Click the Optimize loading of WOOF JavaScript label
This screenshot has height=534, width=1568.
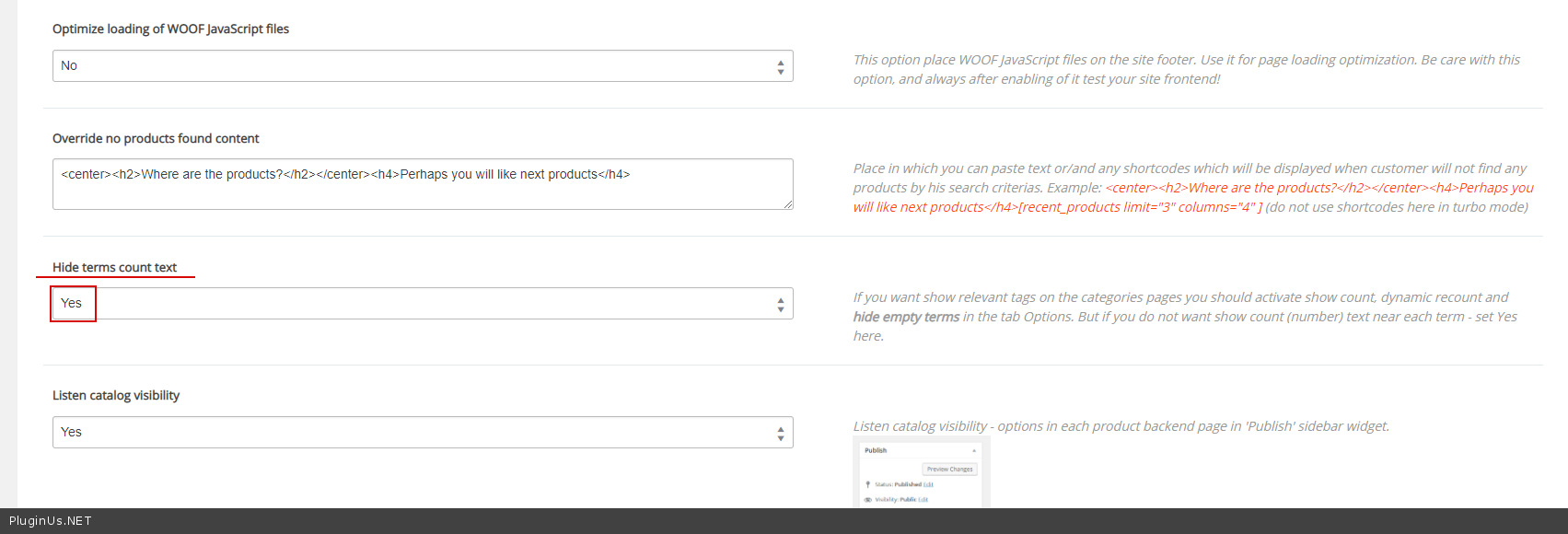(170, 29)
